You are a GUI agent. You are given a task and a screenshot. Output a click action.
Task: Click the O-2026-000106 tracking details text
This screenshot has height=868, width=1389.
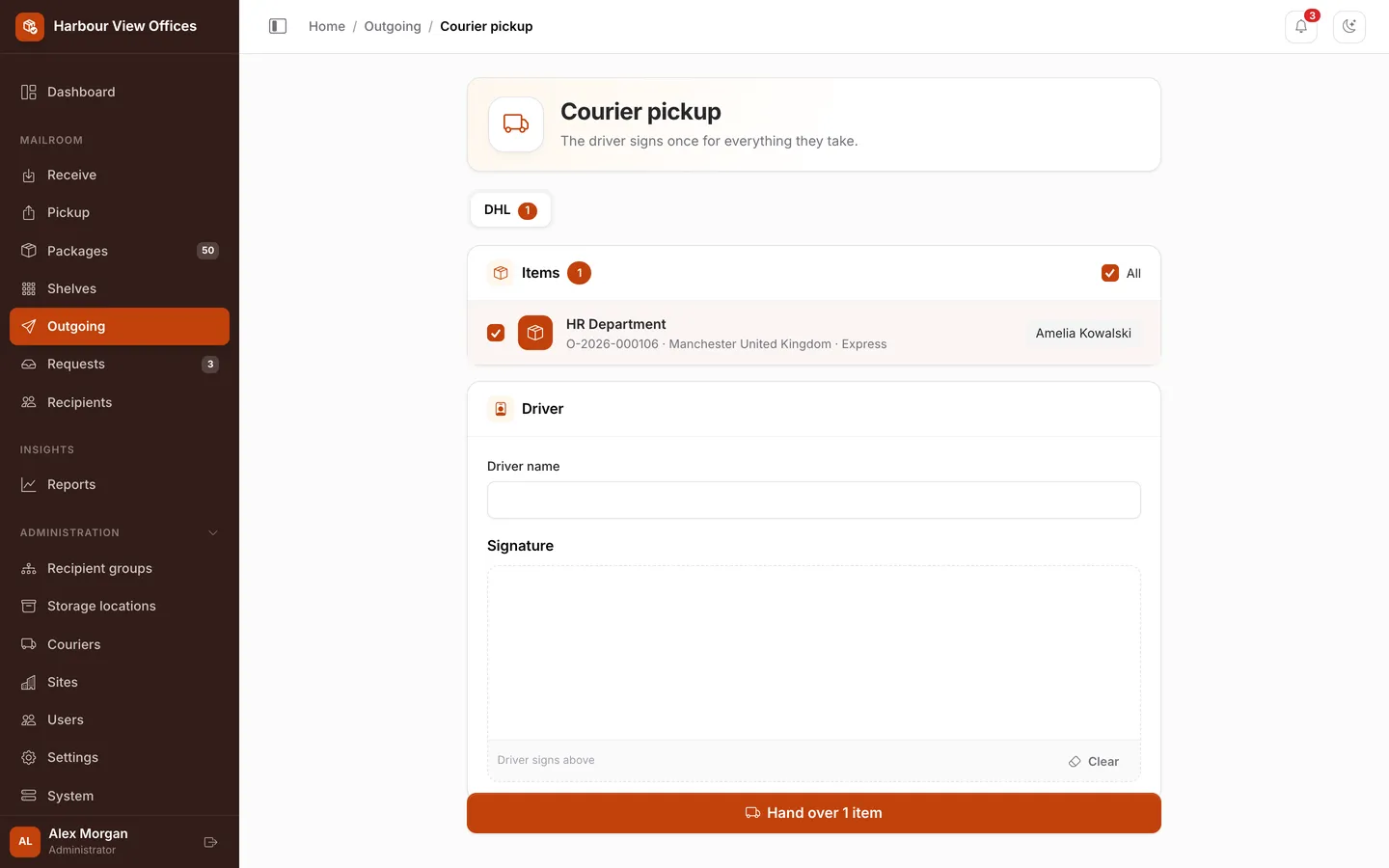tap(726, 344)
